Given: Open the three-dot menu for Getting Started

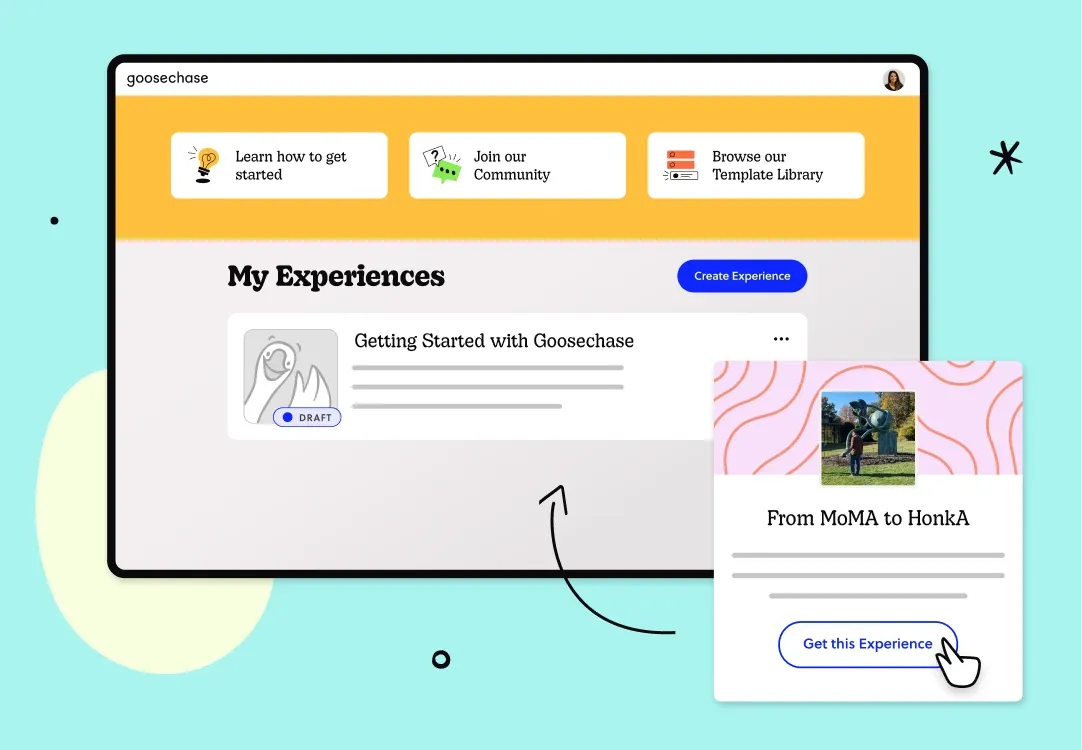Looking at the screenshot, I should [x=781, y=339].
